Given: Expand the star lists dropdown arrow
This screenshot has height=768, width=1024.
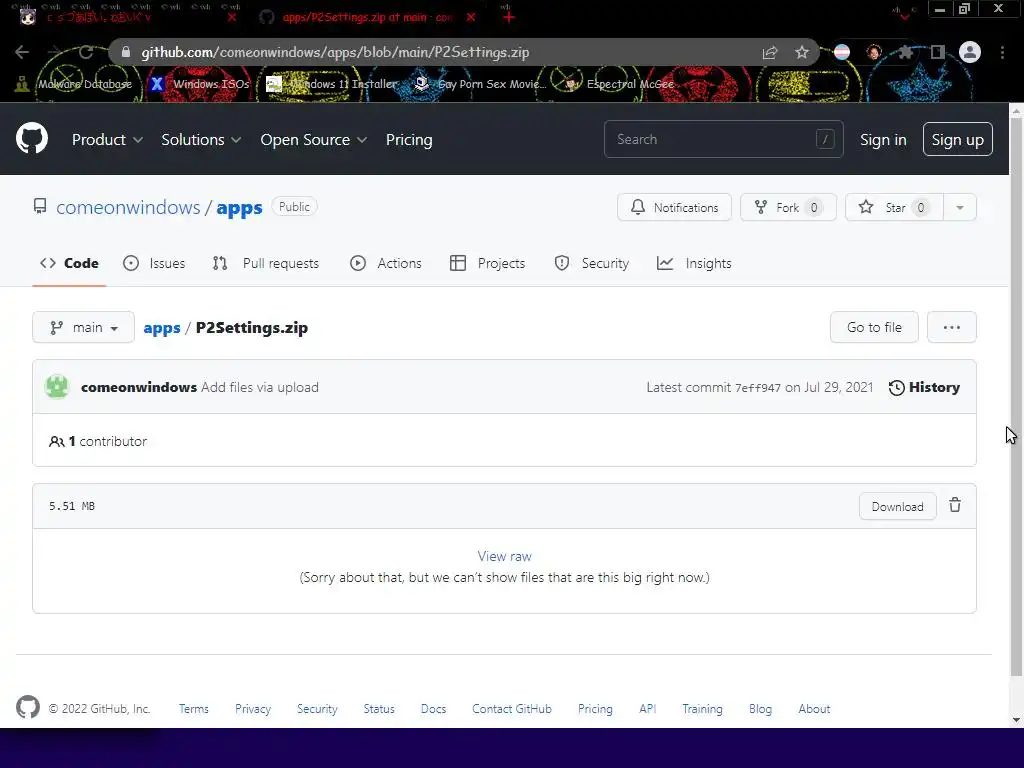Looking at the screenshot, I should coord(960,208).
